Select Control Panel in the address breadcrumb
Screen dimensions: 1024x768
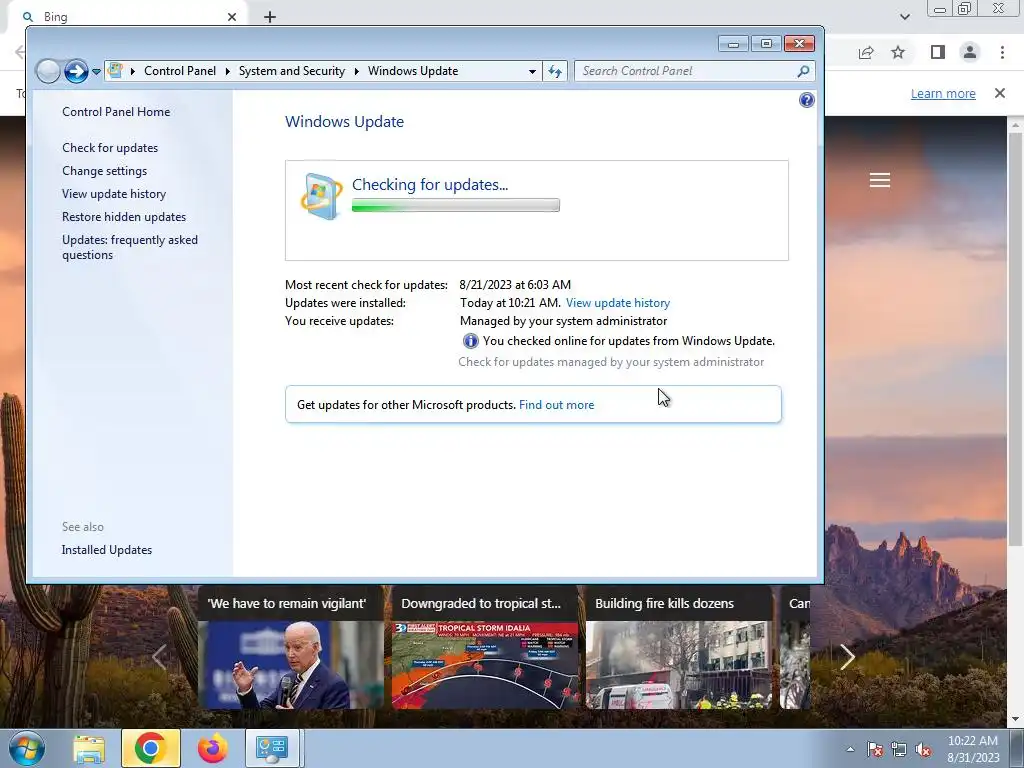[180, 71]
